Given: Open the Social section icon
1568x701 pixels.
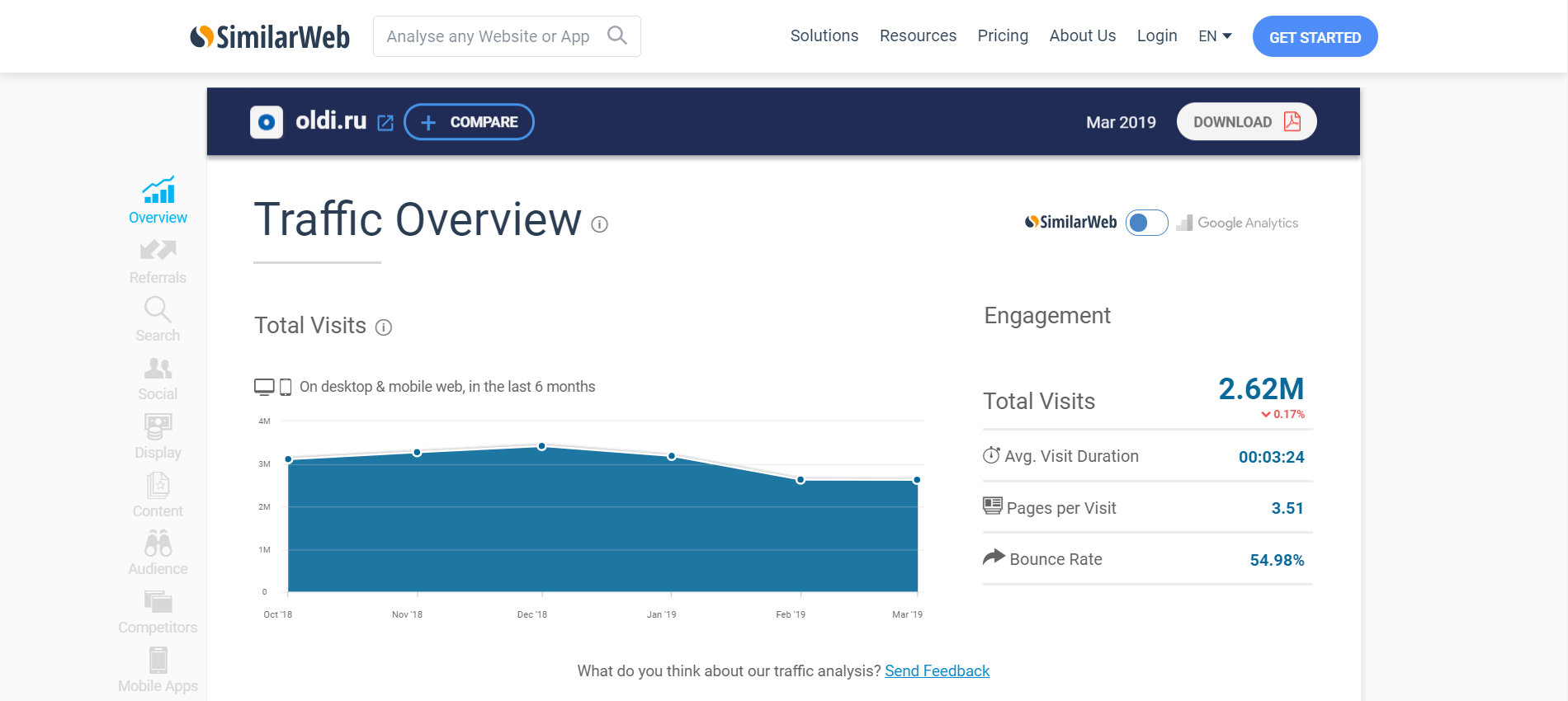Looking at the screenshot, I should 158,368.
